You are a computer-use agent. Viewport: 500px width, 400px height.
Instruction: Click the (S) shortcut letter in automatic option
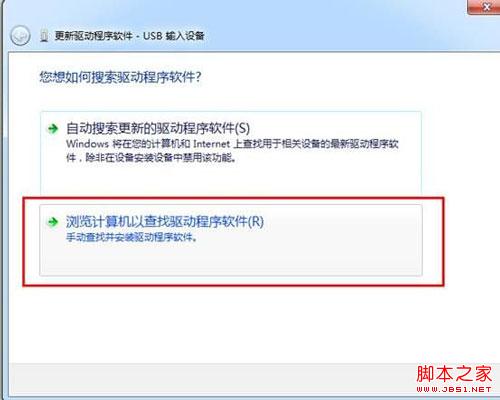click(242, 128)
